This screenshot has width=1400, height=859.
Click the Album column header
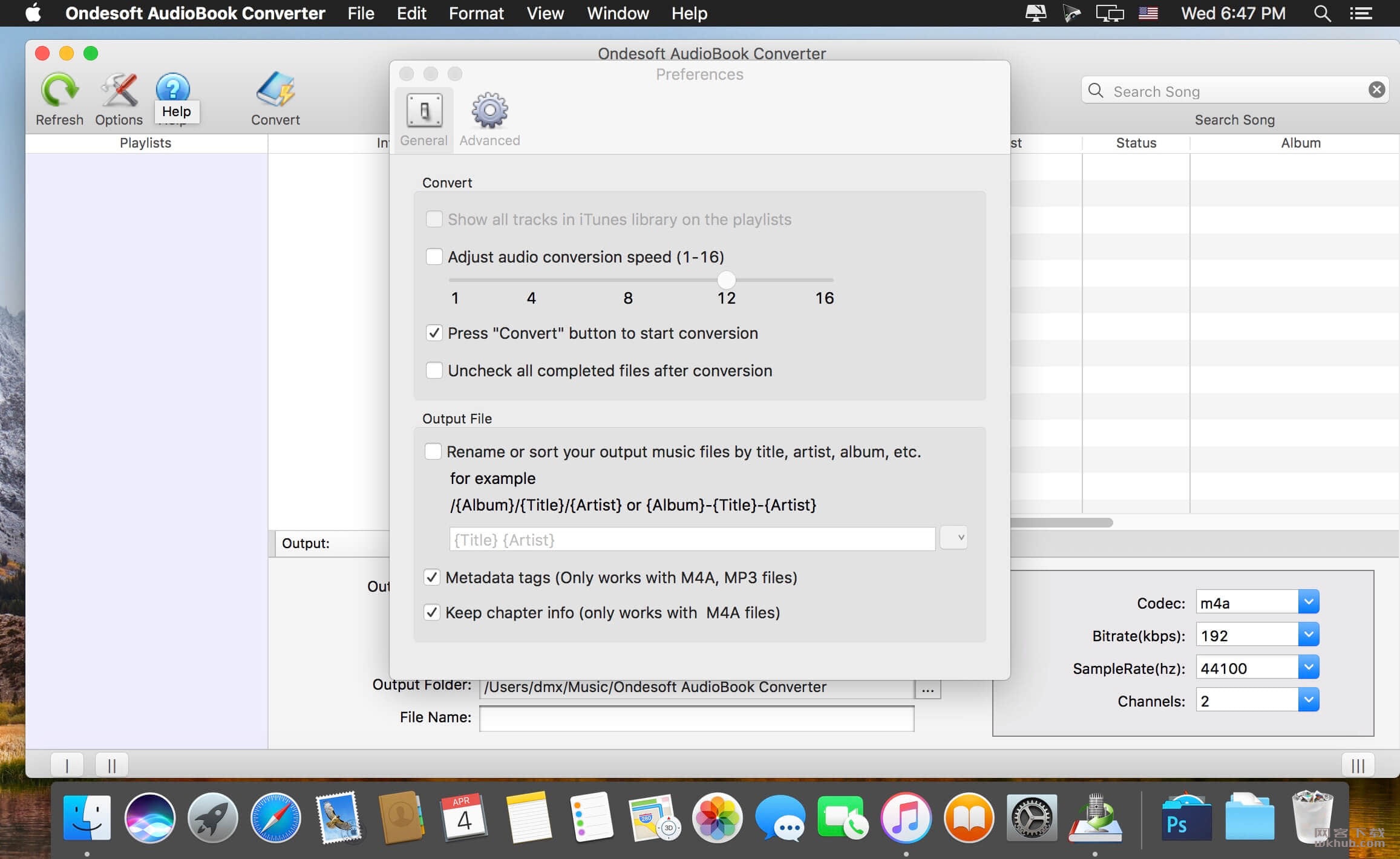(x=1300, y=143)
